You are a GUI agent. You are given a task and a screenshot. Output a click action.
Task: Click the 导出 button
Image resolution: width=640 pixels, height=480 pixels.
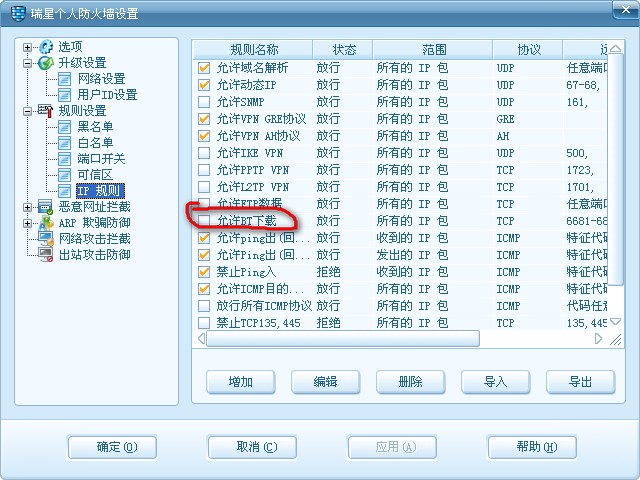[580, 382]
